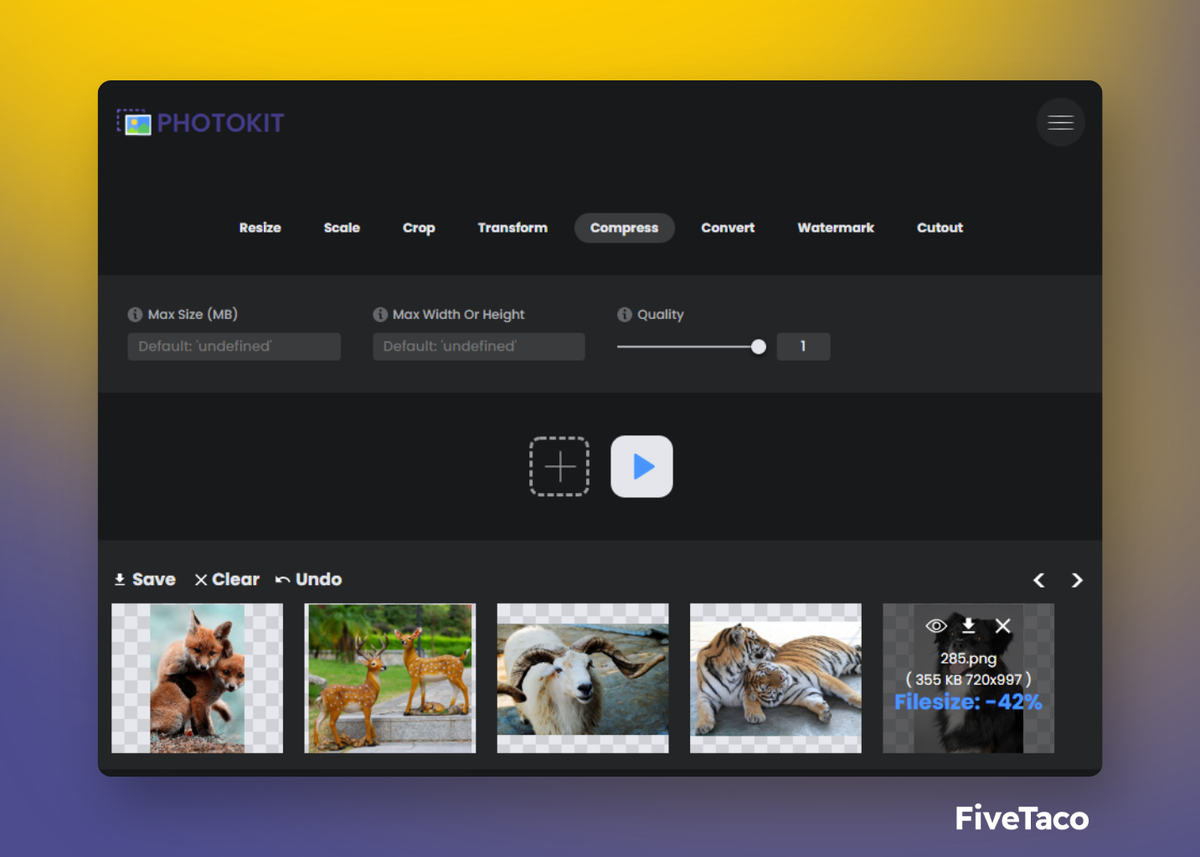Open the Quality info icon

coord(624,314)
